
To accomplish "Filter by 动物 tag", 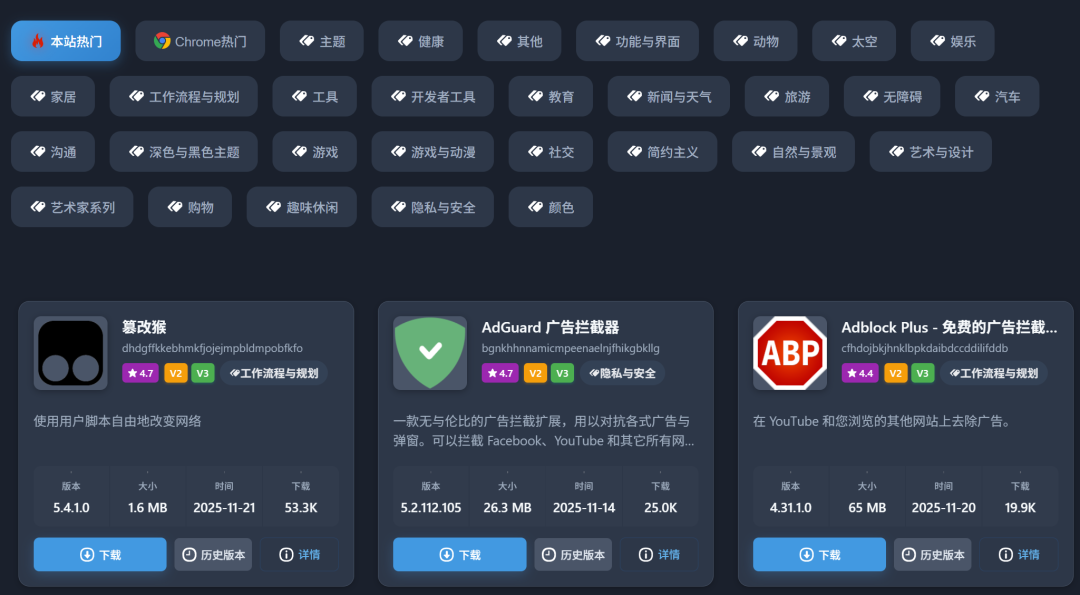I will [x=756, y=41].
